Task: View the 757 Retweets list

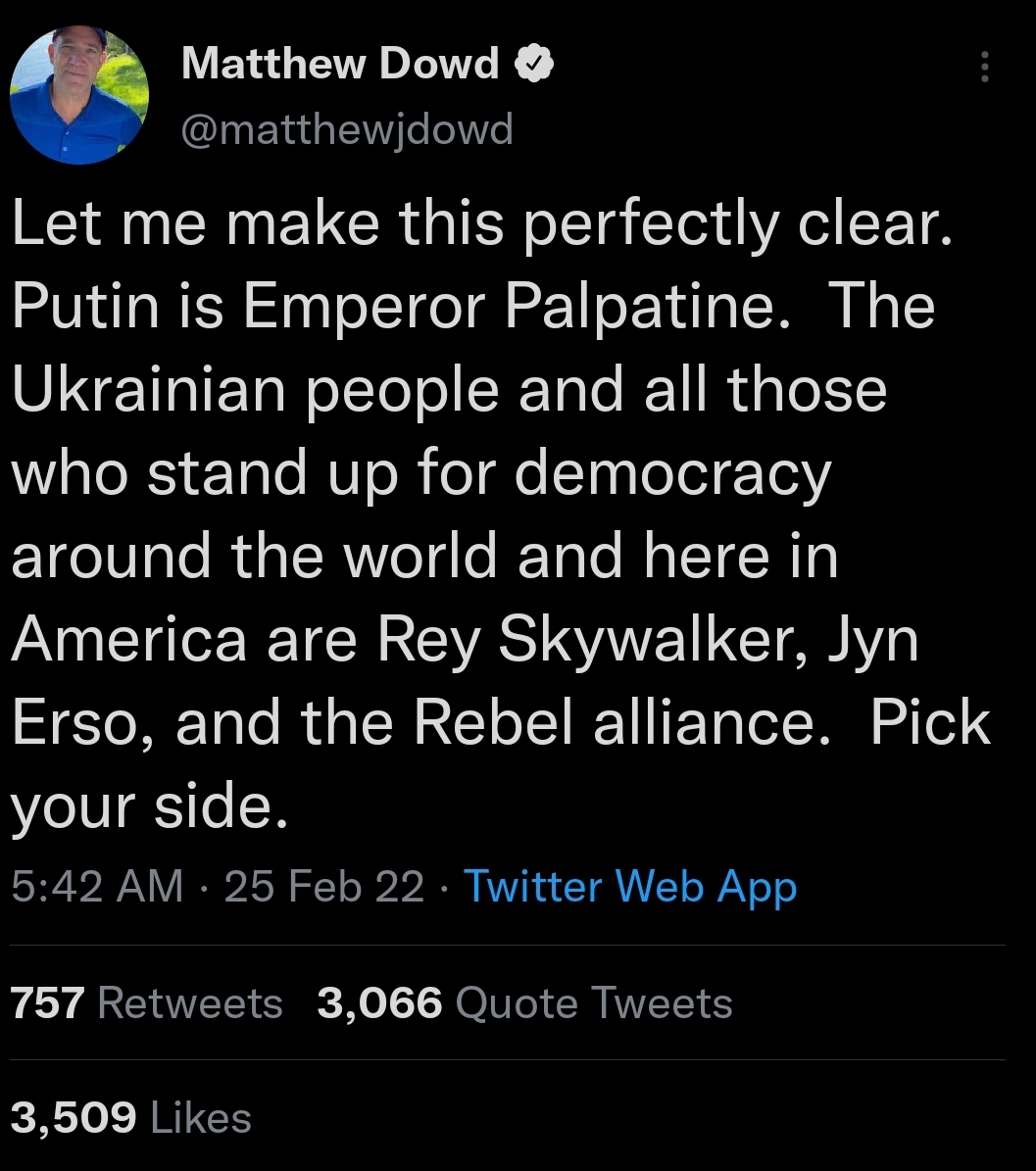Action: pos(146,1003)
